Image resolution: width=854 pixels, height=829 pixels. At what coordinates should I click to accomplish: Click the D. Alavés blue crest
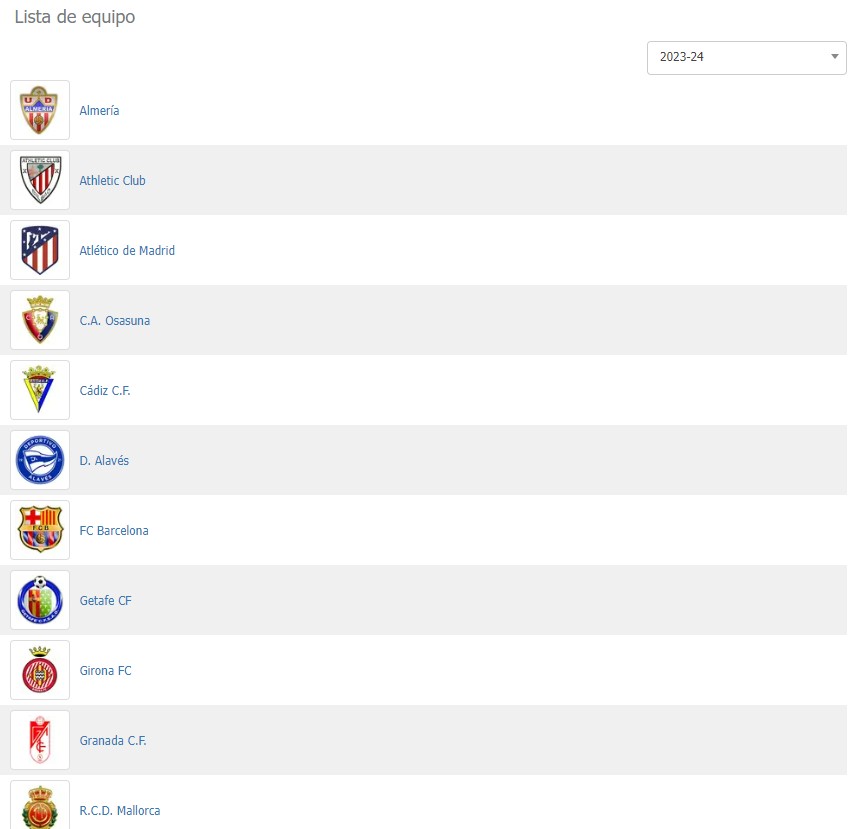40,460
